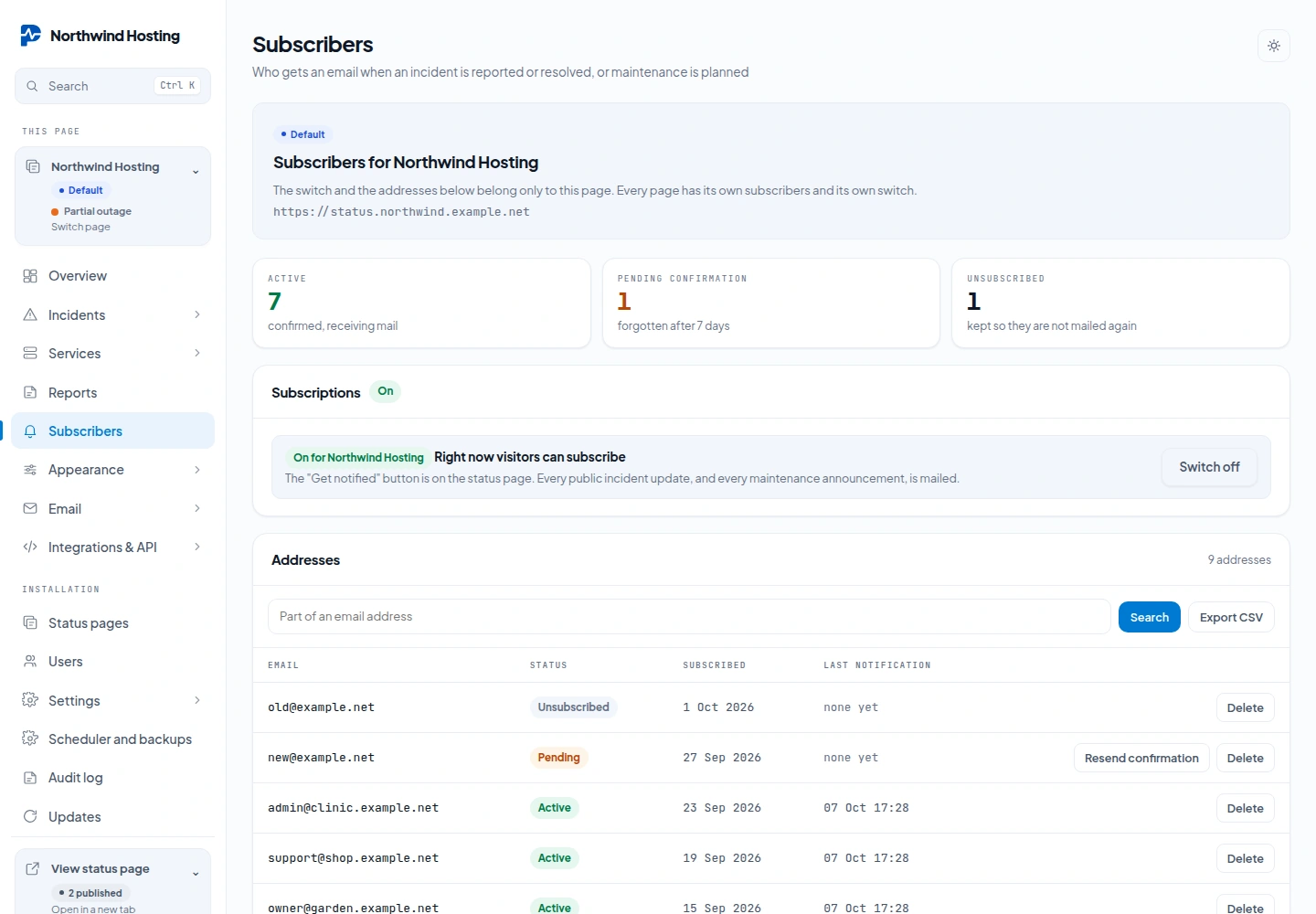Click the Reports document icon
Image resolution: width=1316 pixels, height=914 pixels.
click(30, 392)
